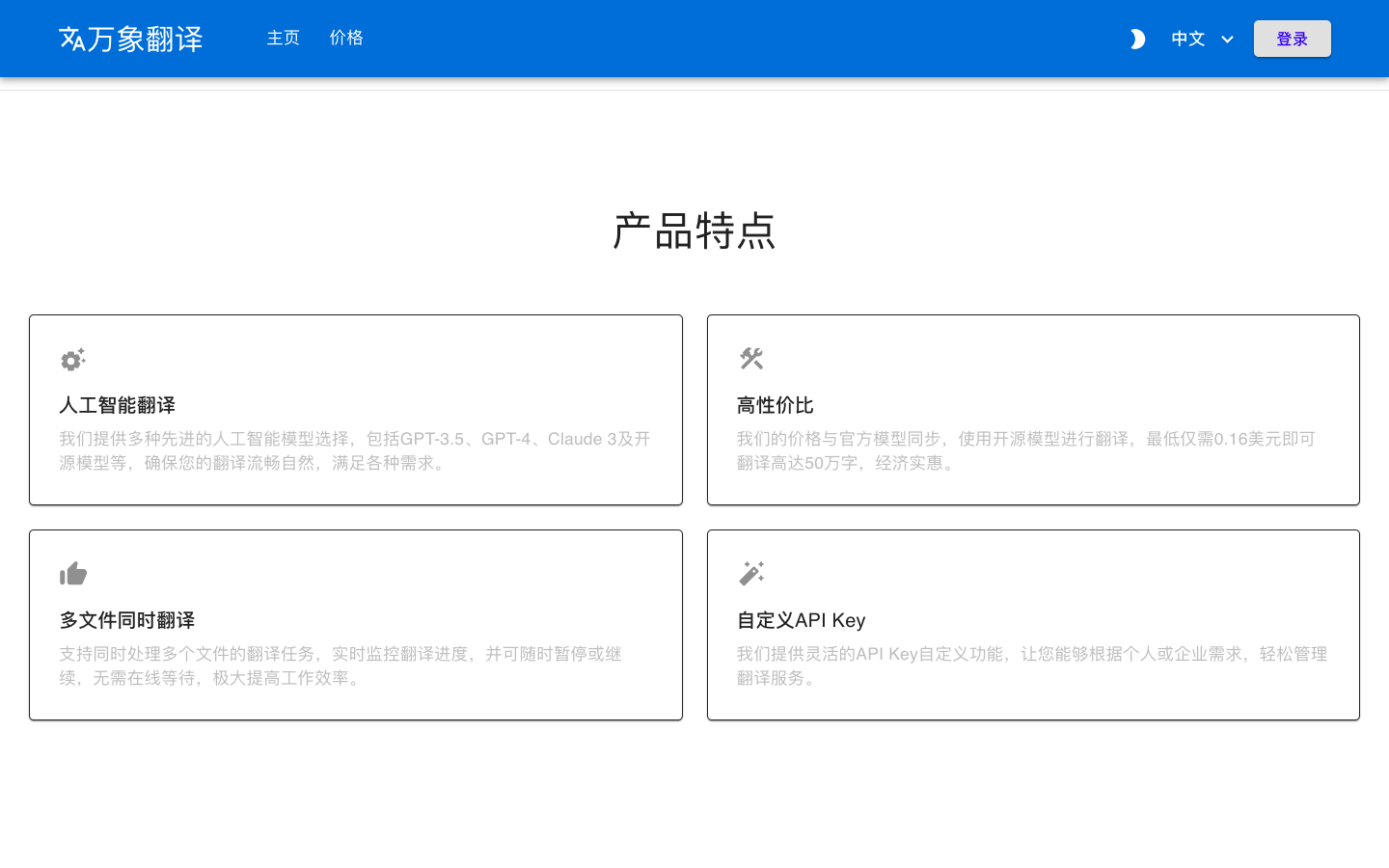Click the 高性价比 card heading
The width and height of the screenshot is (1389, 868).
pyautogui.click(x=776, y=405)
